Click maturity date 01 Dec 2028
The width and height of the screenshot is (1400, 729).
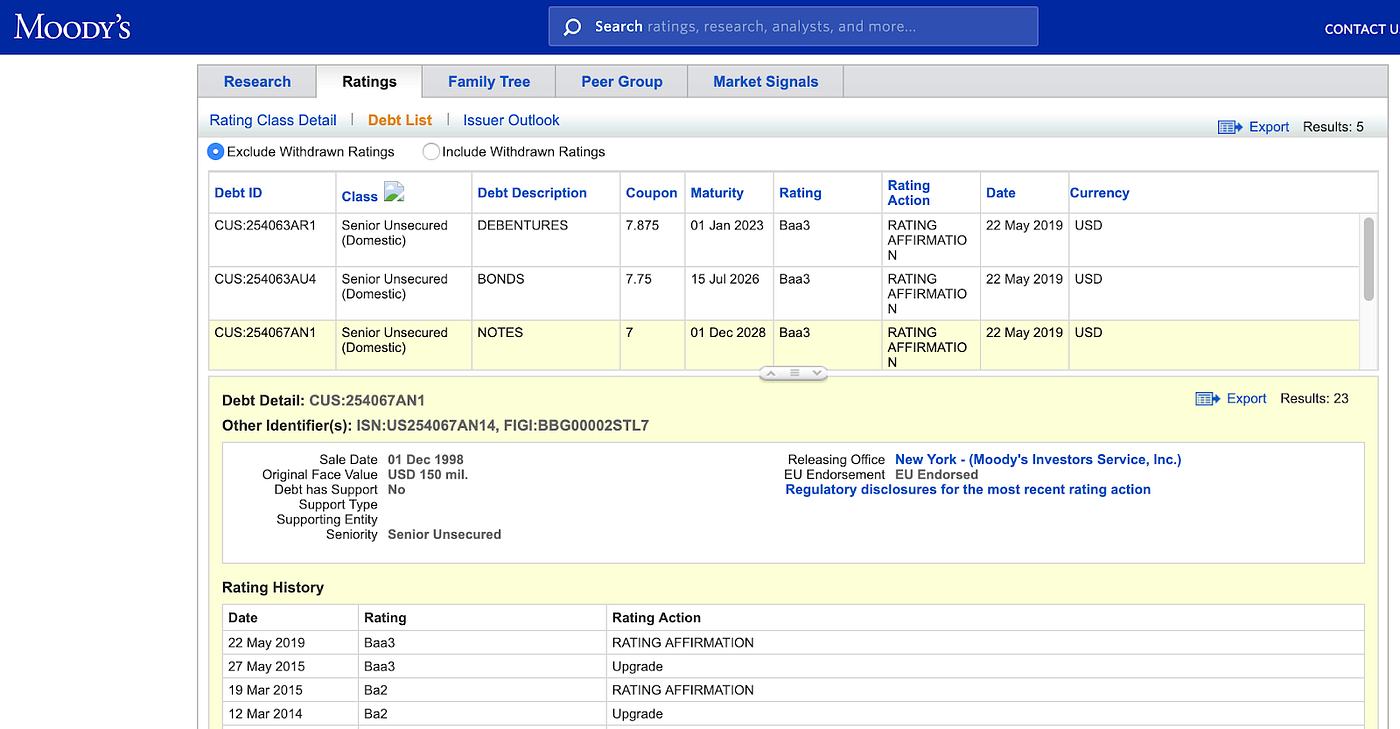(728, 333)
